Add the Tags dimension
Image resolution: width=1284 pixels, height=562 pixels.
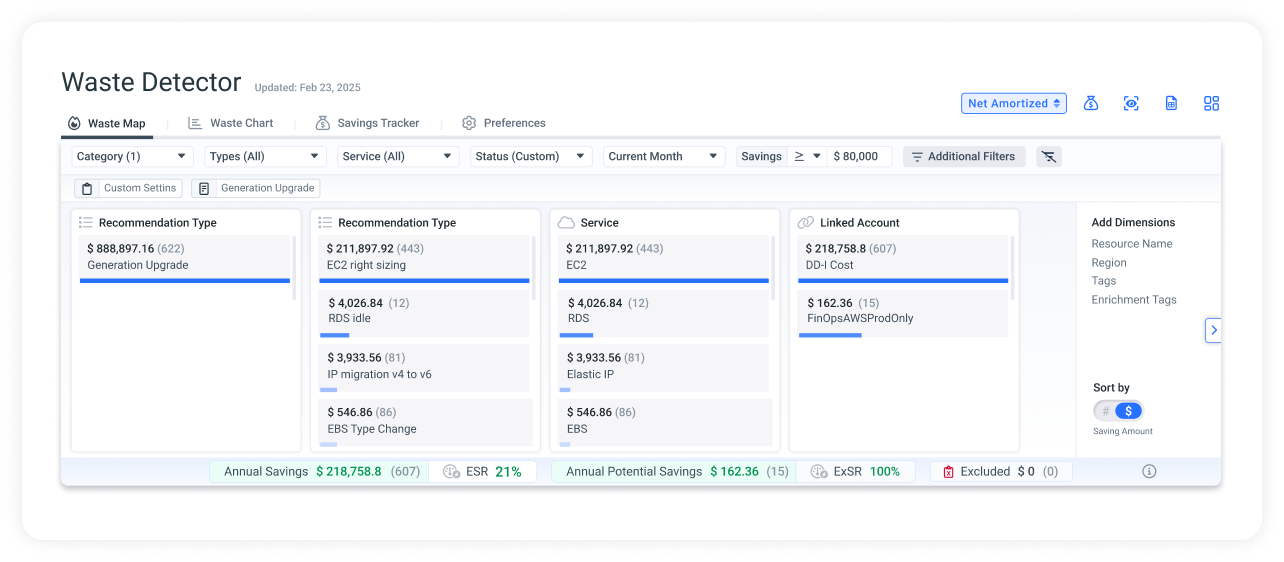coord(1104,281)
